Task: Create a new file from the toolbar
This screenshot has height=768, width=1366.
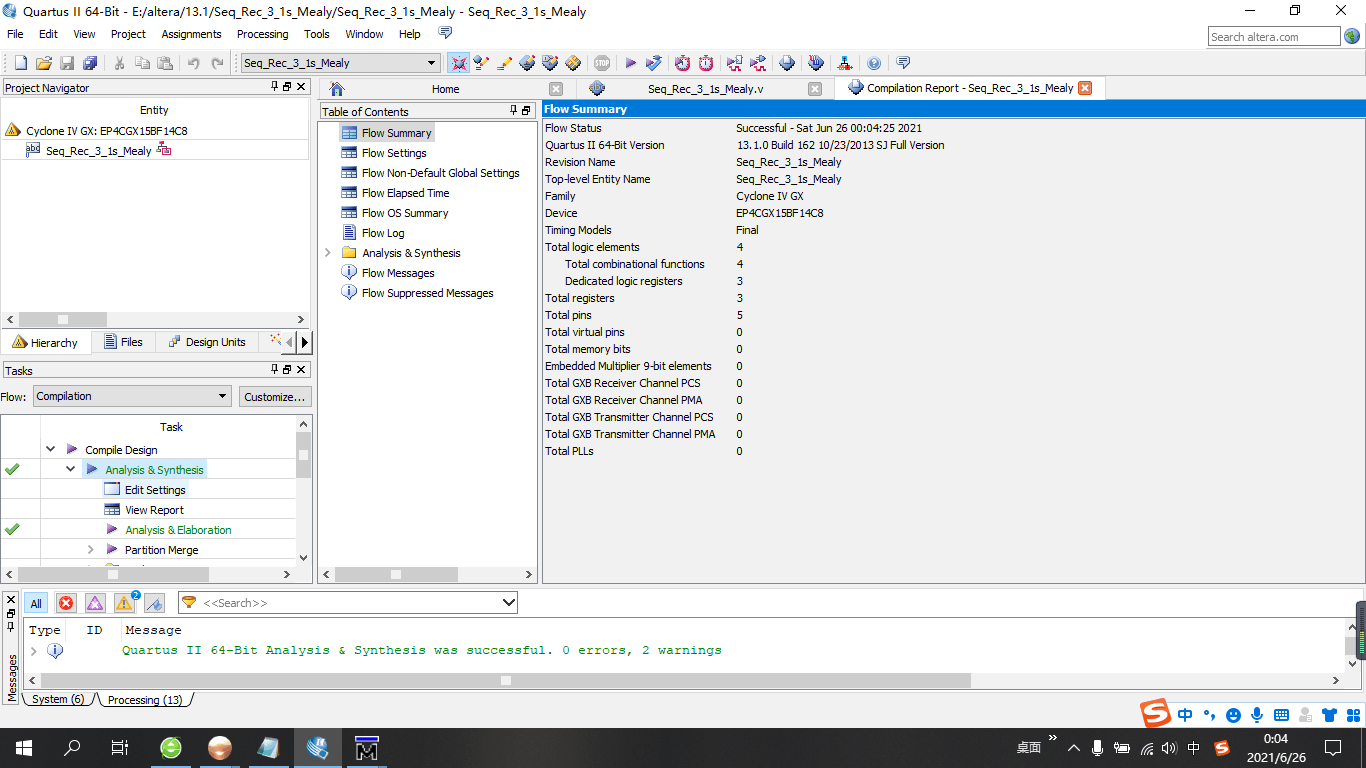Action: [20, 63]
